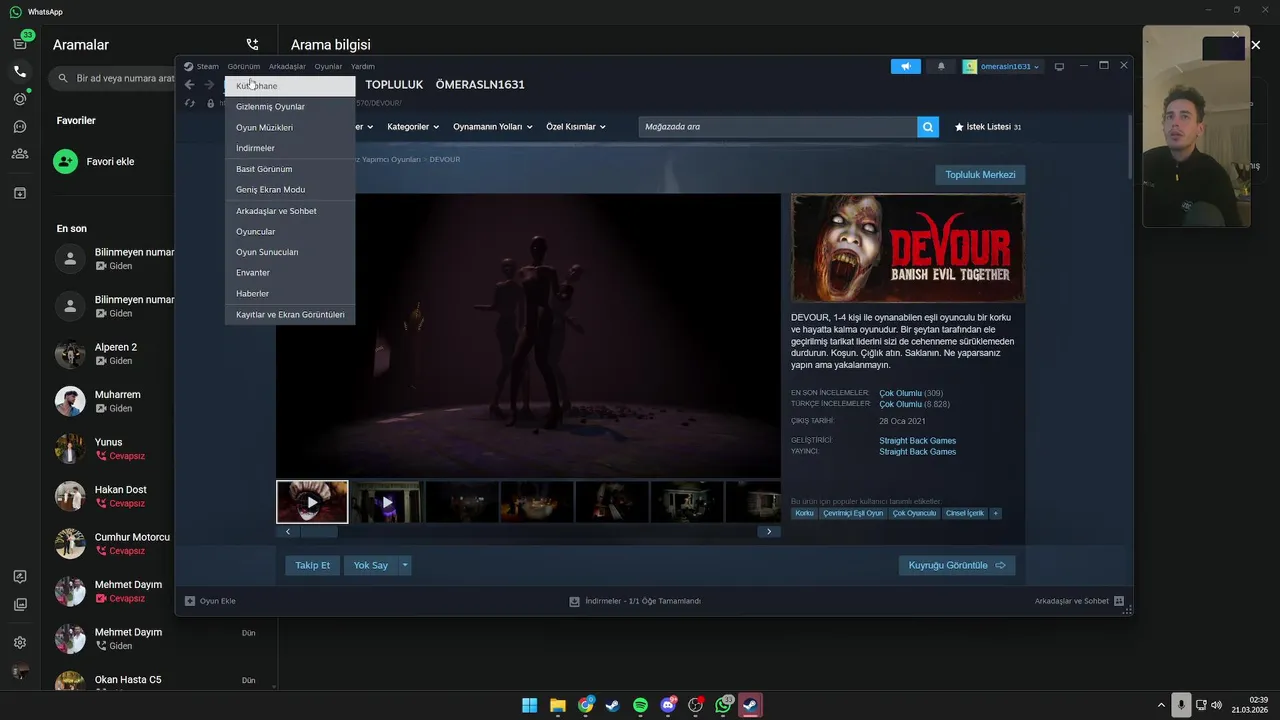Viewport: 1280px width, 720px height.
Task: Open the Steam menu in menu bar
Action: pyautogui.click(x=207, y=67)
